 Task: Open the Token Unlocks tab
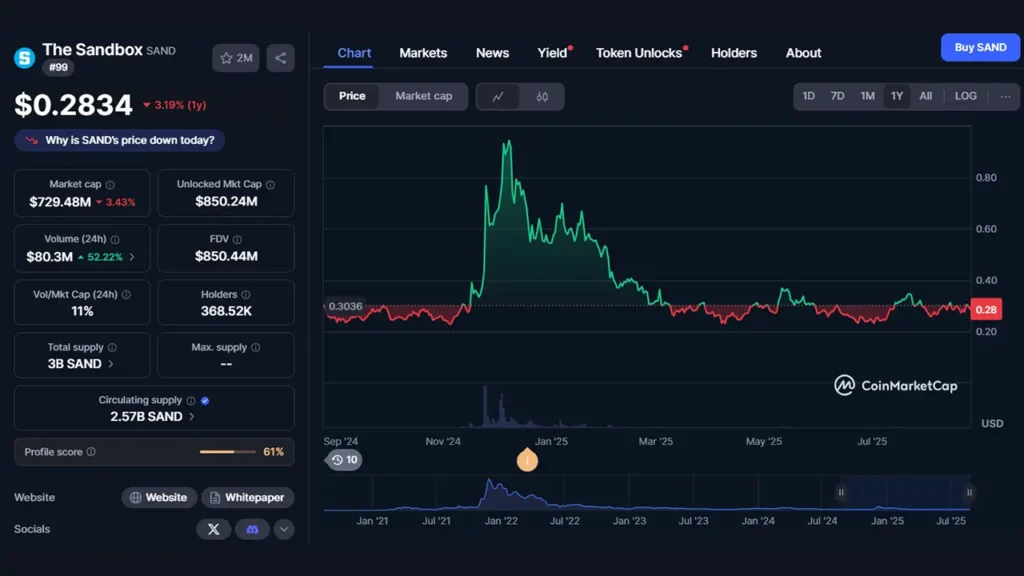(639, 53)
